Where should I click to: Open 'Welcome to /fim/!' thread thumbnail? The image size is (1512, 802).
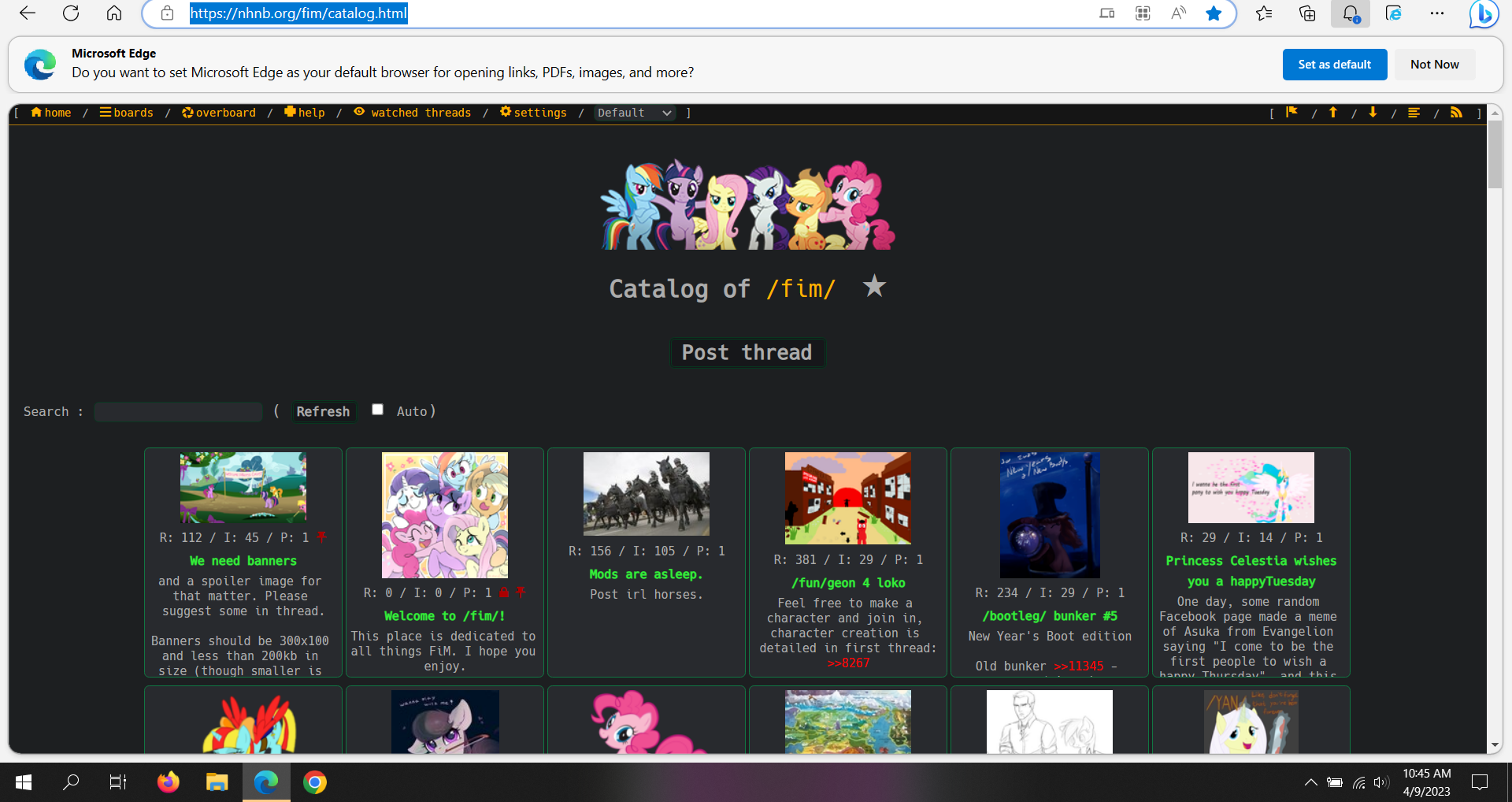click(445, 515)
